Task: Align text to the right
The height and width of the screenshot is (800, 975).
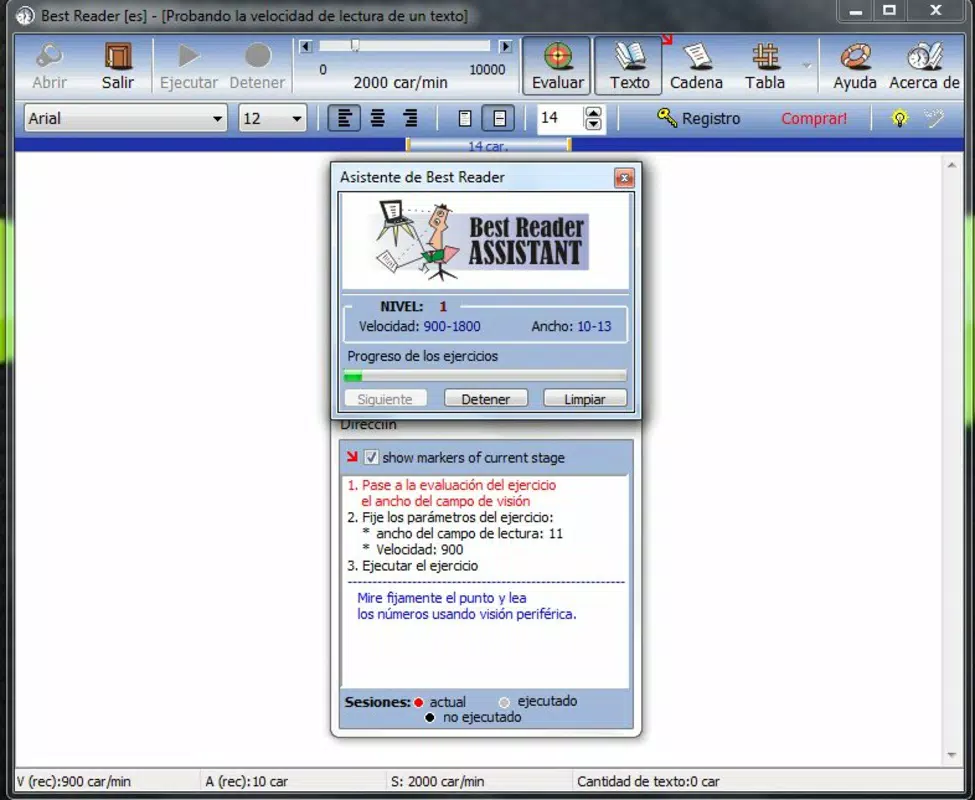Action: (x=410, y=118)
